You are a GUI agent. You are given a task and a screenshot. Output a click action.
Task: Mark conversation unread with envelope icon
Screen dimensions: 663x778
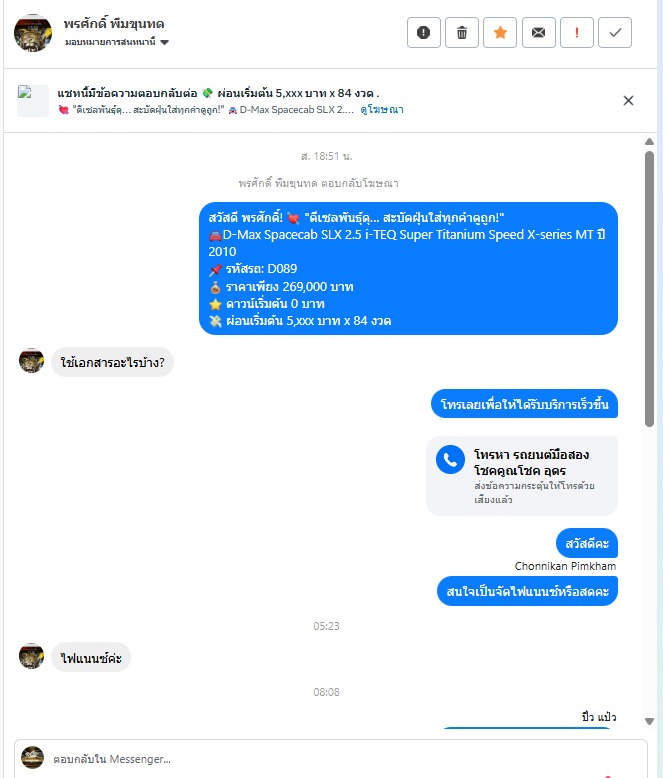(538, 33)
